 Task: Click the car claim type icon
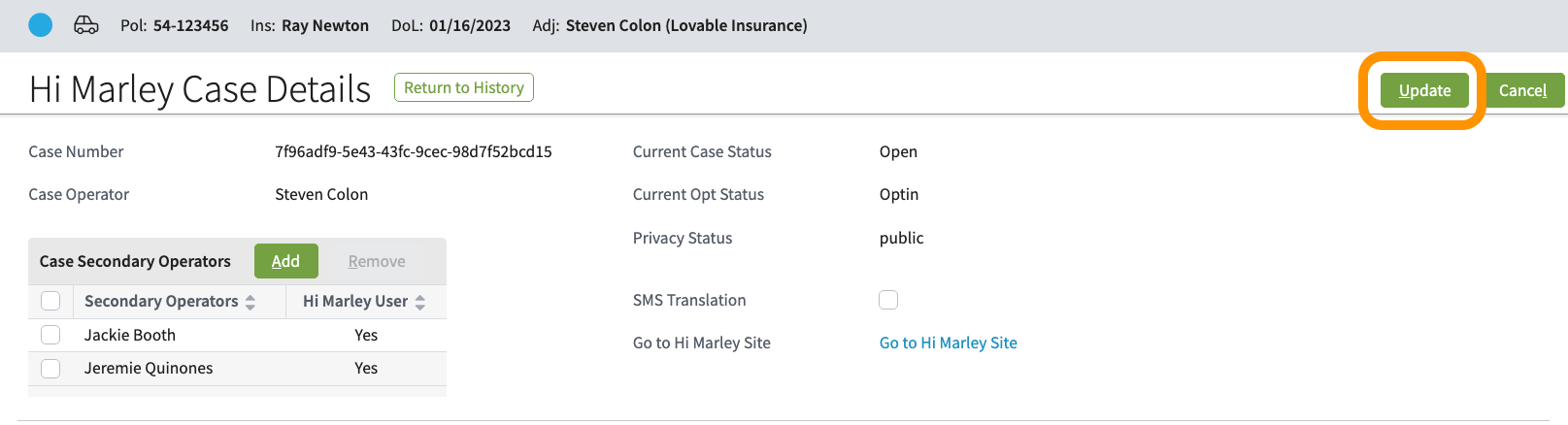(86, 25)
